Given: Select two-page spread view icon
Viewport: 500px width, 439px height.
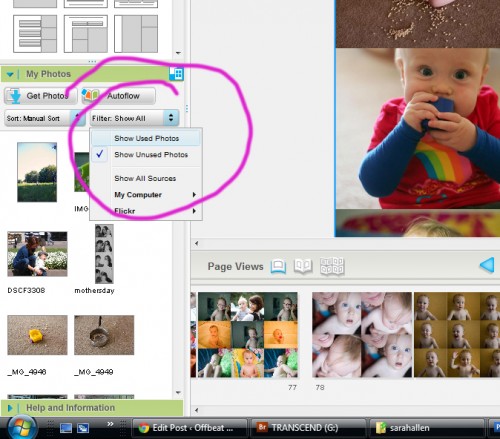Looking at the screenshot, I should [x=303, y=266].
